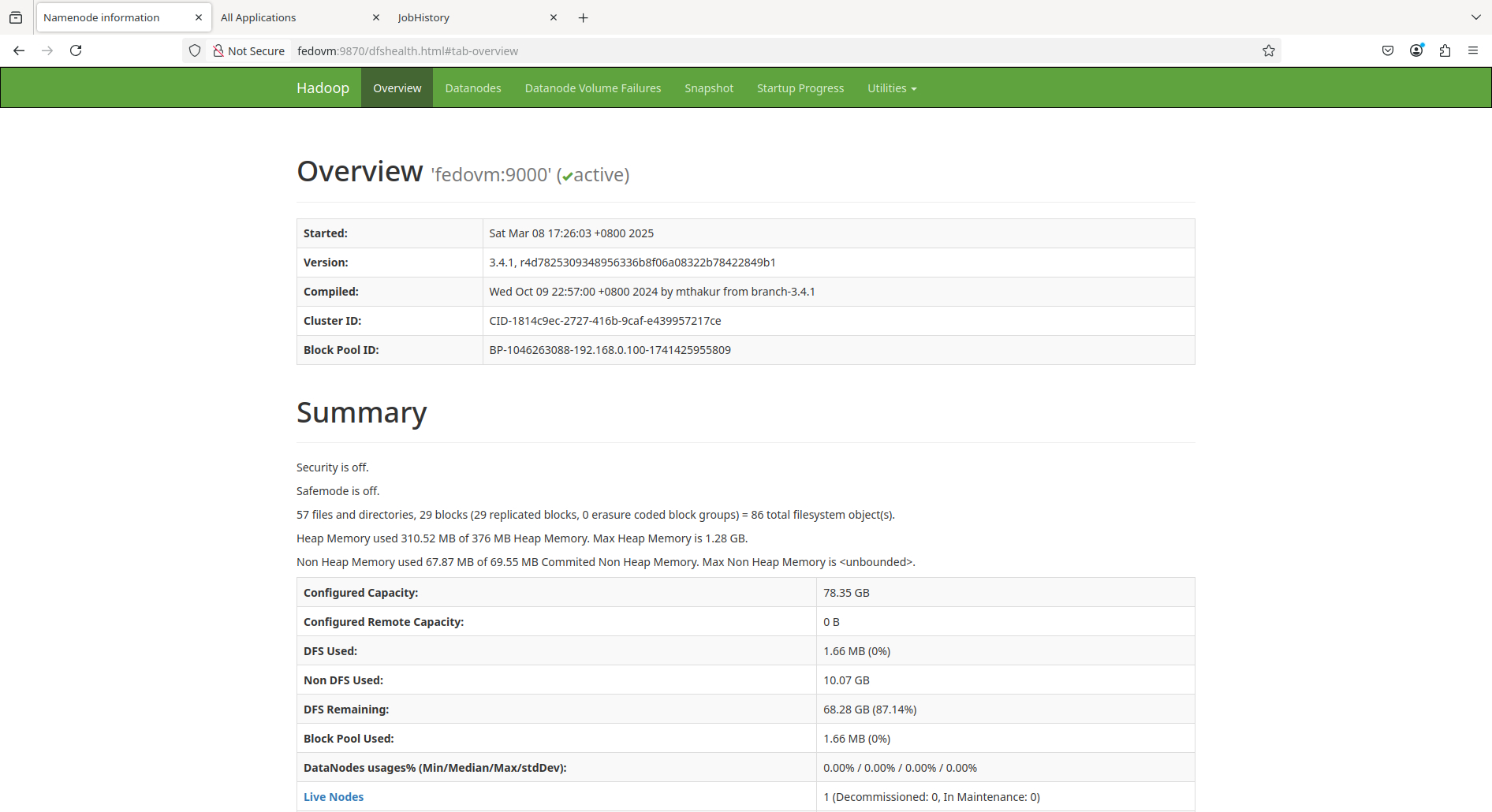Click the Live Nodes link
The image size is (1492, 812).
[x=334, y=797]
